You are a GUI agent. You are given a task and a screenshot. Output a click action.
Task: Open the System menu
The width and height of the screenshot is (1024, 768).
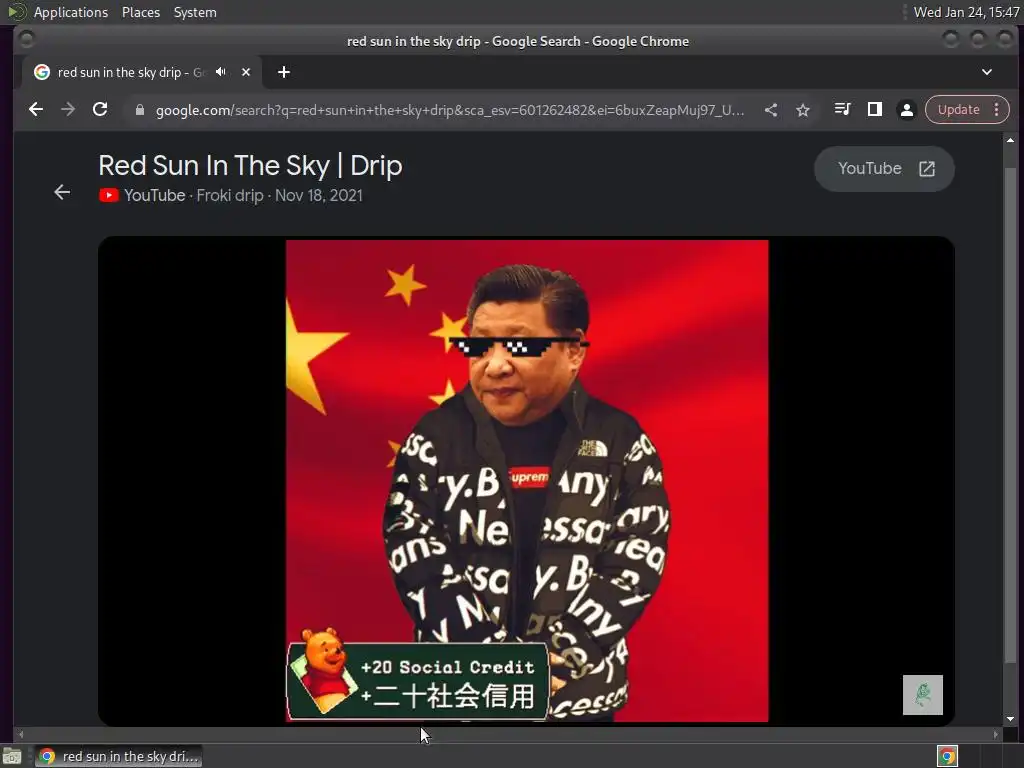[195, 12]
